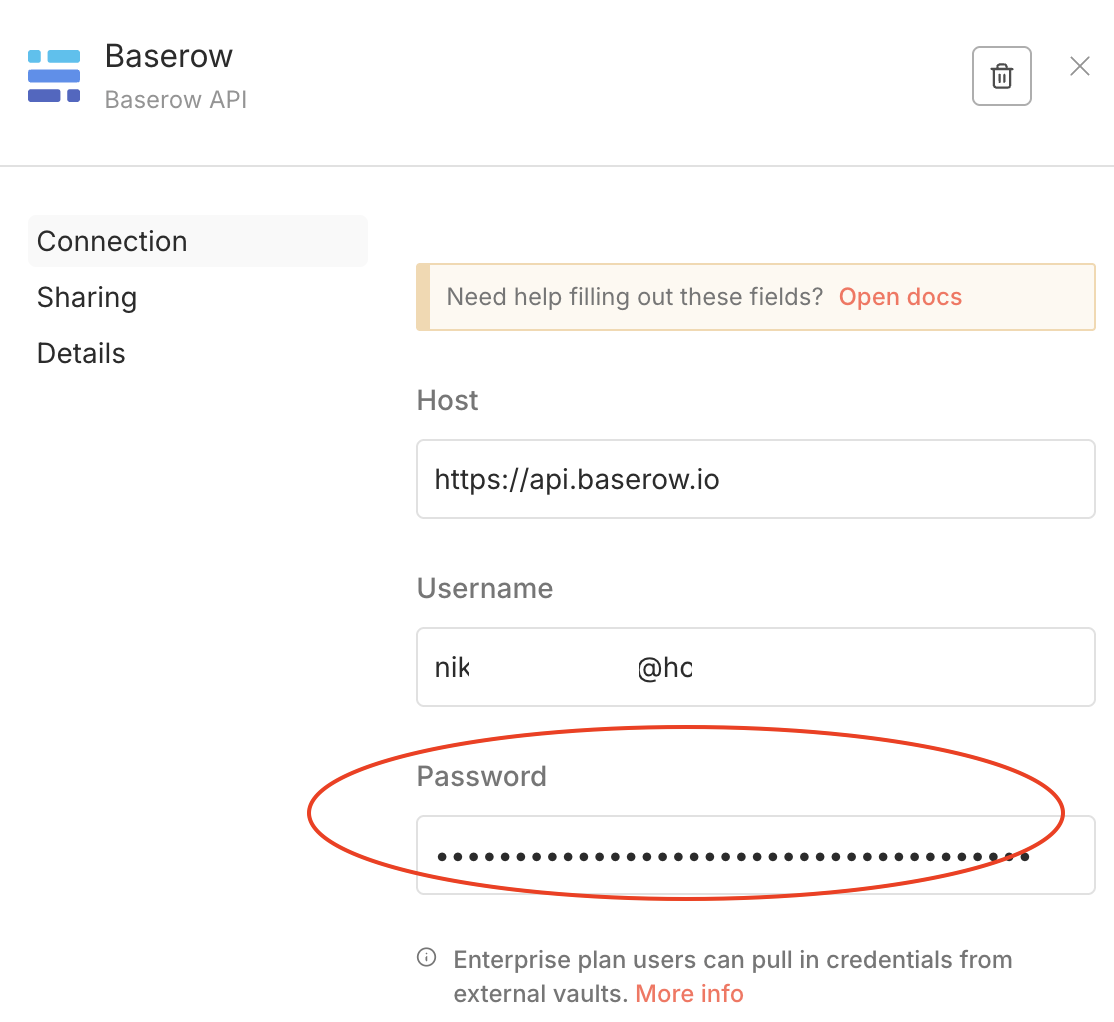This screenshot has height=1022, width=1114.
Task: Click the Enterprise plan users notice text
Action: click(x=732, y=960)
